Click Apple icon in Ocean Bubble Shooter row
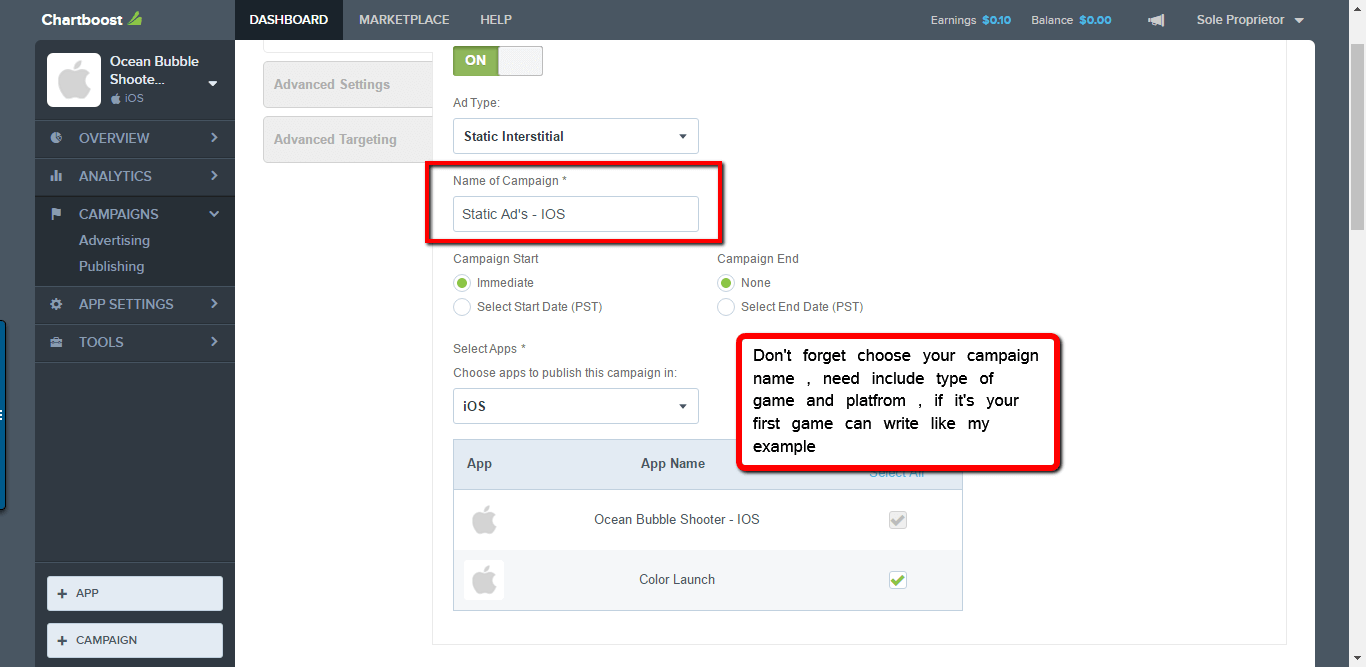 tap(484, 520)
